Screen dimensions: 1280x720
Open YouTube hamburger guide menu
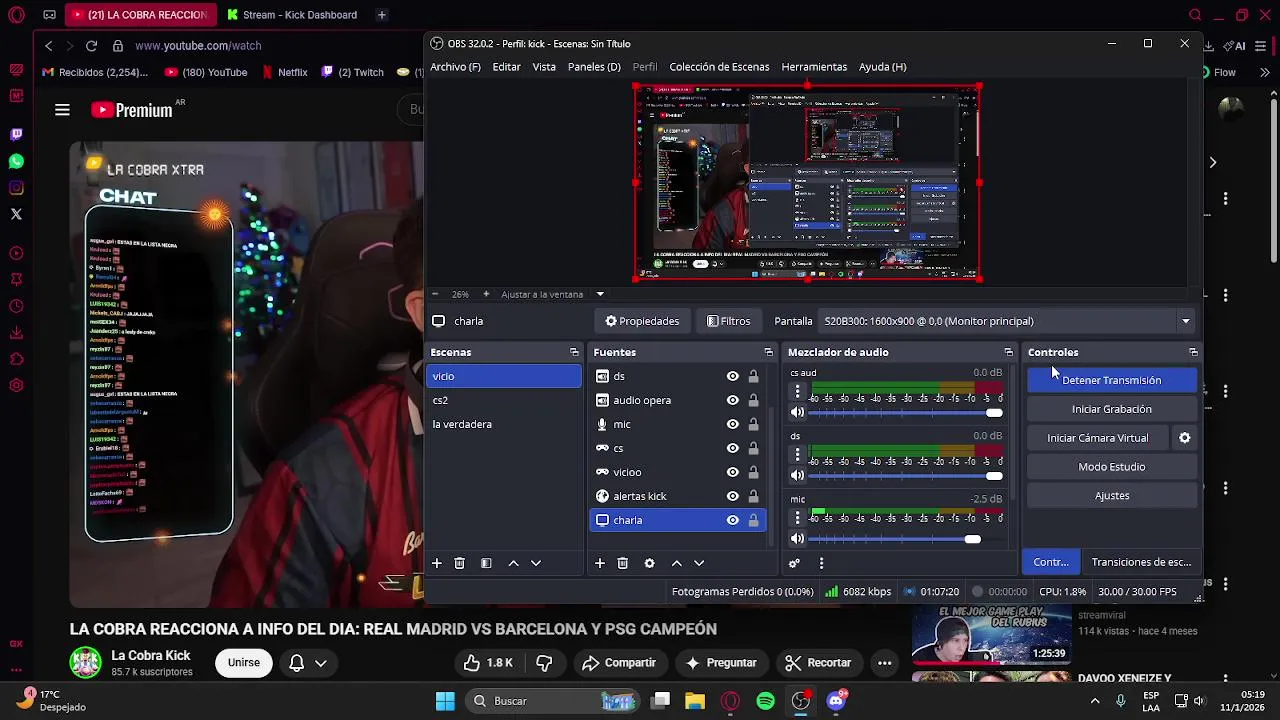(x=62, y=110)
